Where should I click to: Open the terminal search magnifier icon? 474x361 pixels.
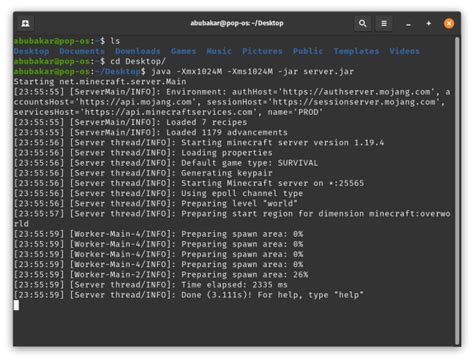(362, 24)
